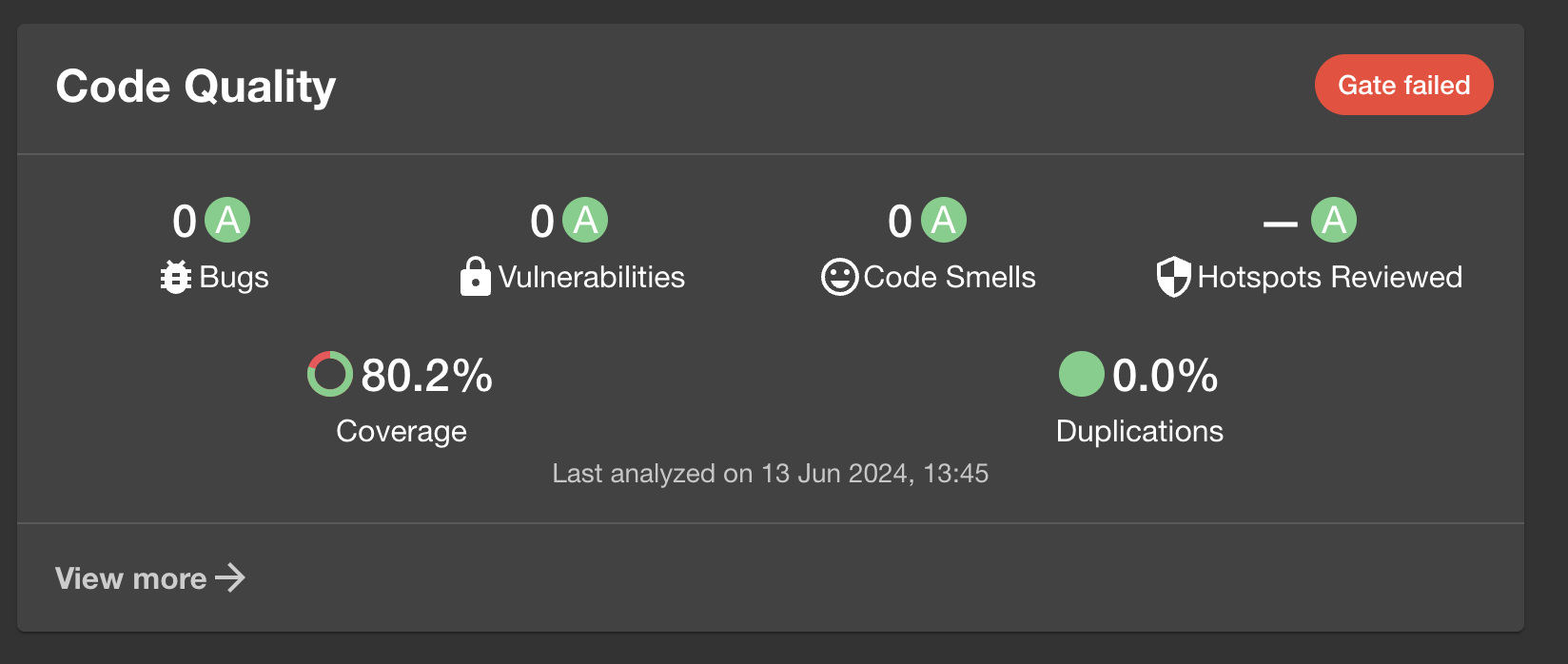The height and width of the screenshot is (664, 1568).
Task: Click the Vulnerabilities A rating badge
Action: point(586,221)
